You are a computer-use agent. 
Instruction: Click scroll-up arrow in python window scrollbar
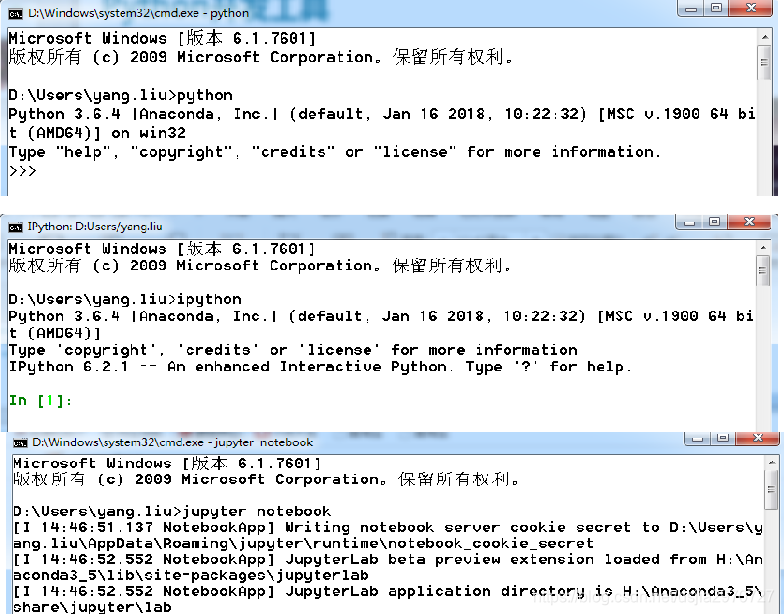(764, 37)
